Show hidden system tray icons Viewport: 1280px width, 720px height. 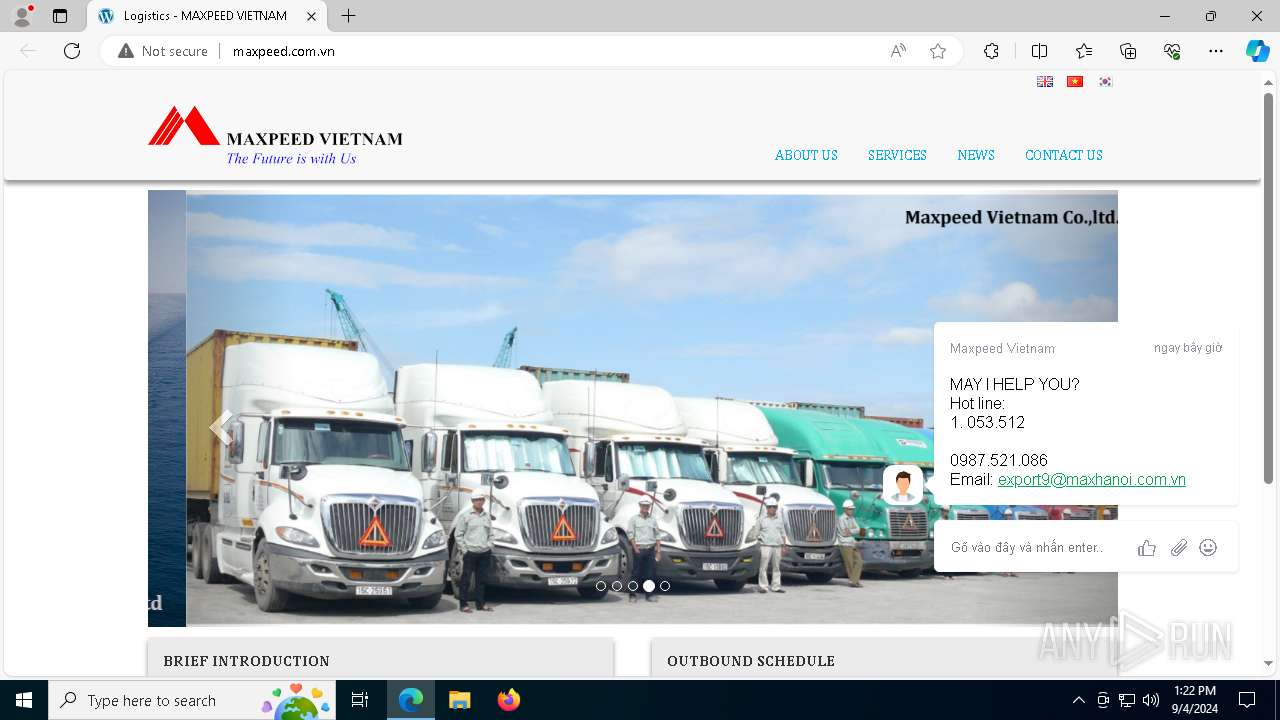click(x=1078, y=700)
